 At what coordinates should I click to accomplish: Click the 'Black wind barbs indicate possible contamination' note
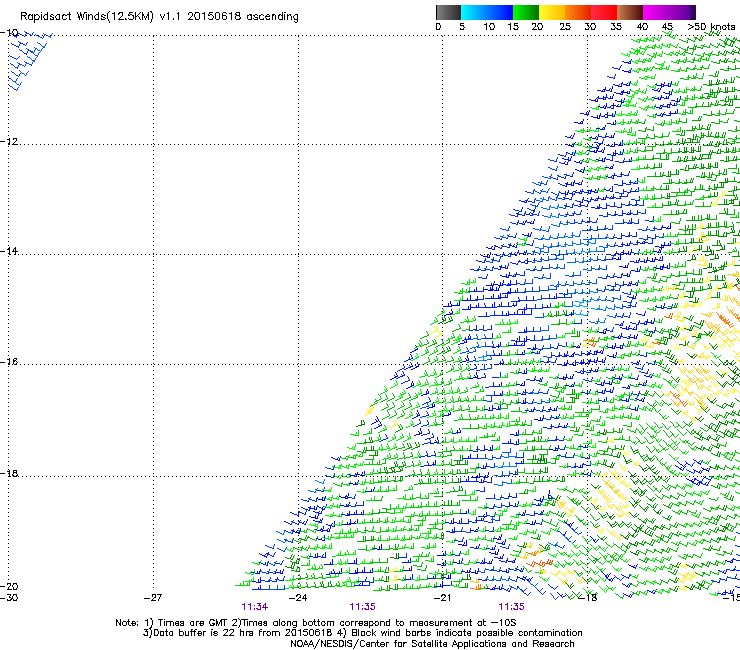point(467,633)
